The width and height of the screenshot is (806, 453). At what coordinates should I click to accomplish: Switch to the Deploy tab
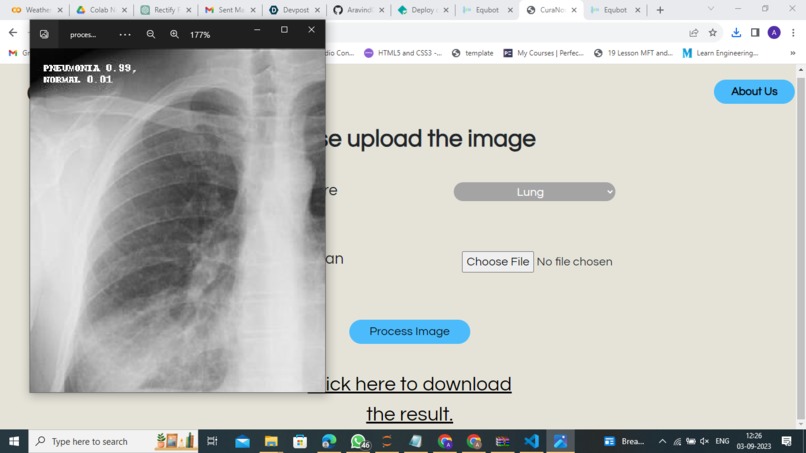coord(423,10)
